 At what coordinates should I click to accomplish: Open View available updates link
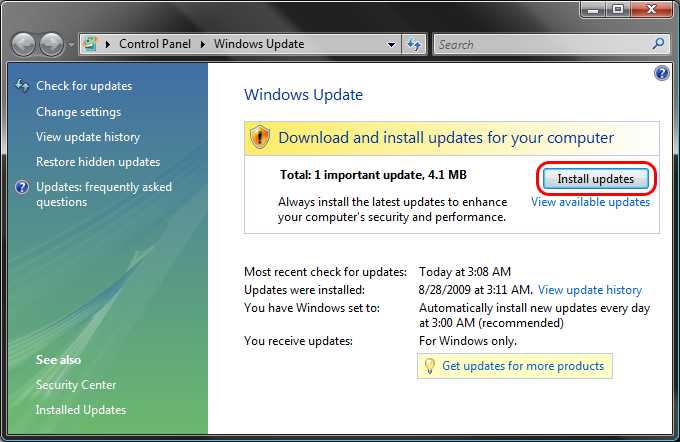point(590,202)
